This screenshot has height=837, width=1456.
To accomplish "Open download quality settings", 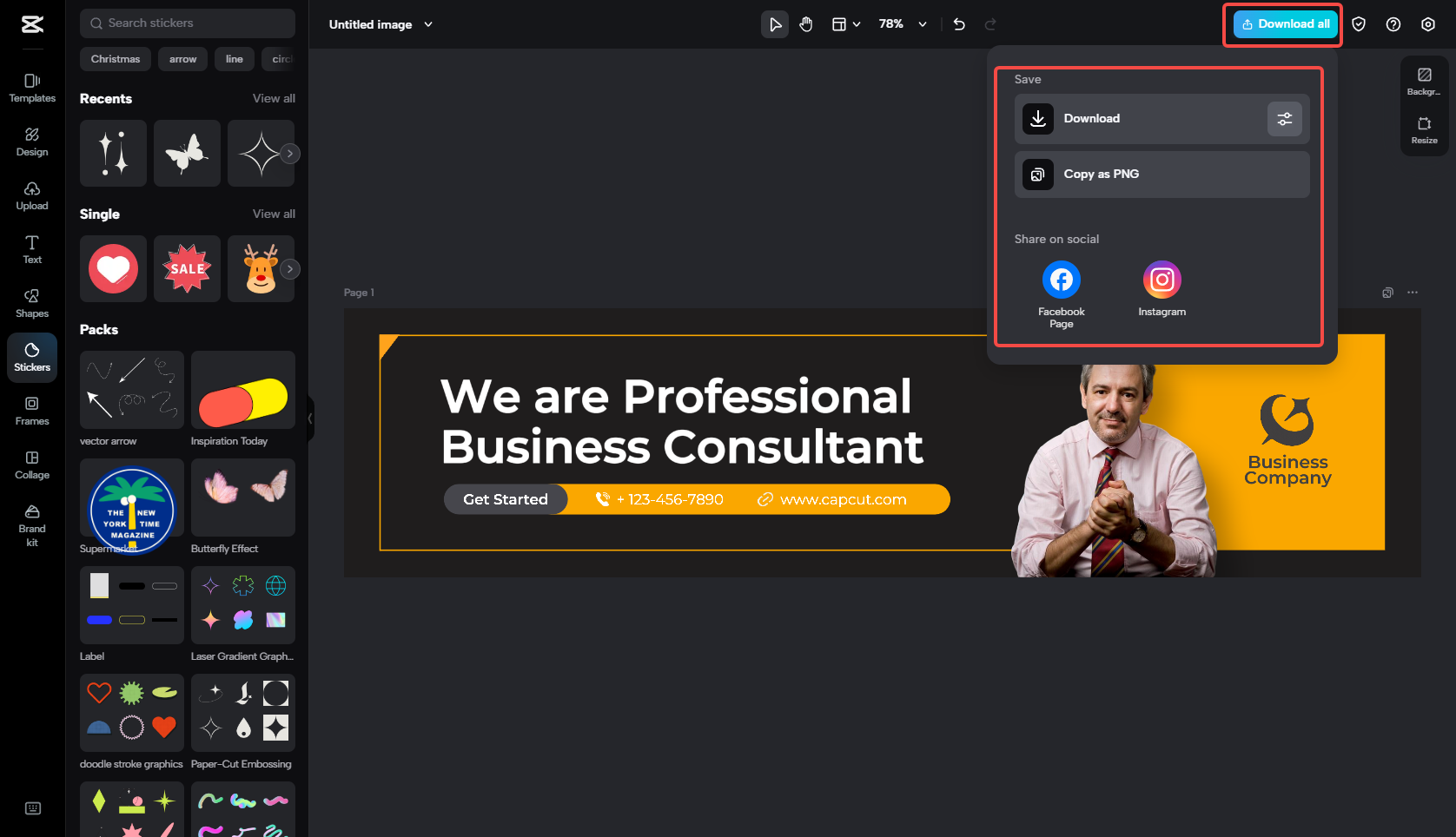I will pos(1285,118).
